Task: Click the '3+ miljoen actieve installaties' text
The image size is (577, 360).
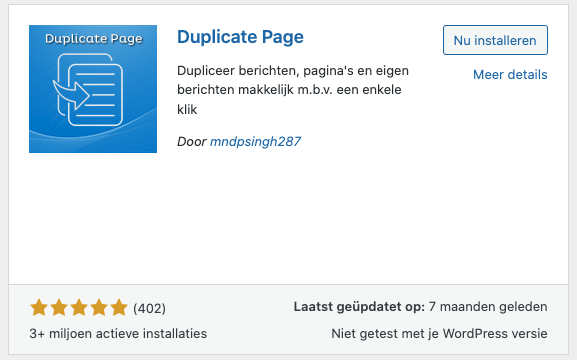Action: coord(118,333)
